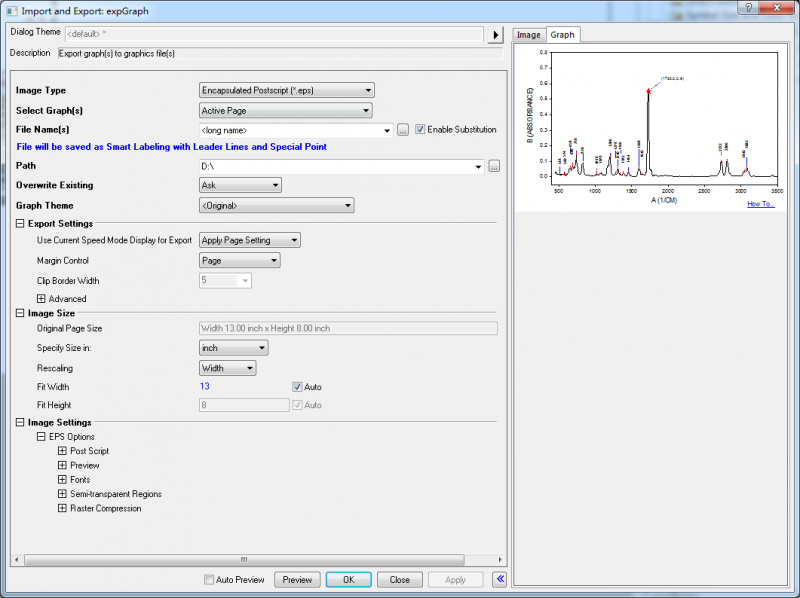
Task: Toggle Fit Width Auto checkbox
Action: [297, 387]
